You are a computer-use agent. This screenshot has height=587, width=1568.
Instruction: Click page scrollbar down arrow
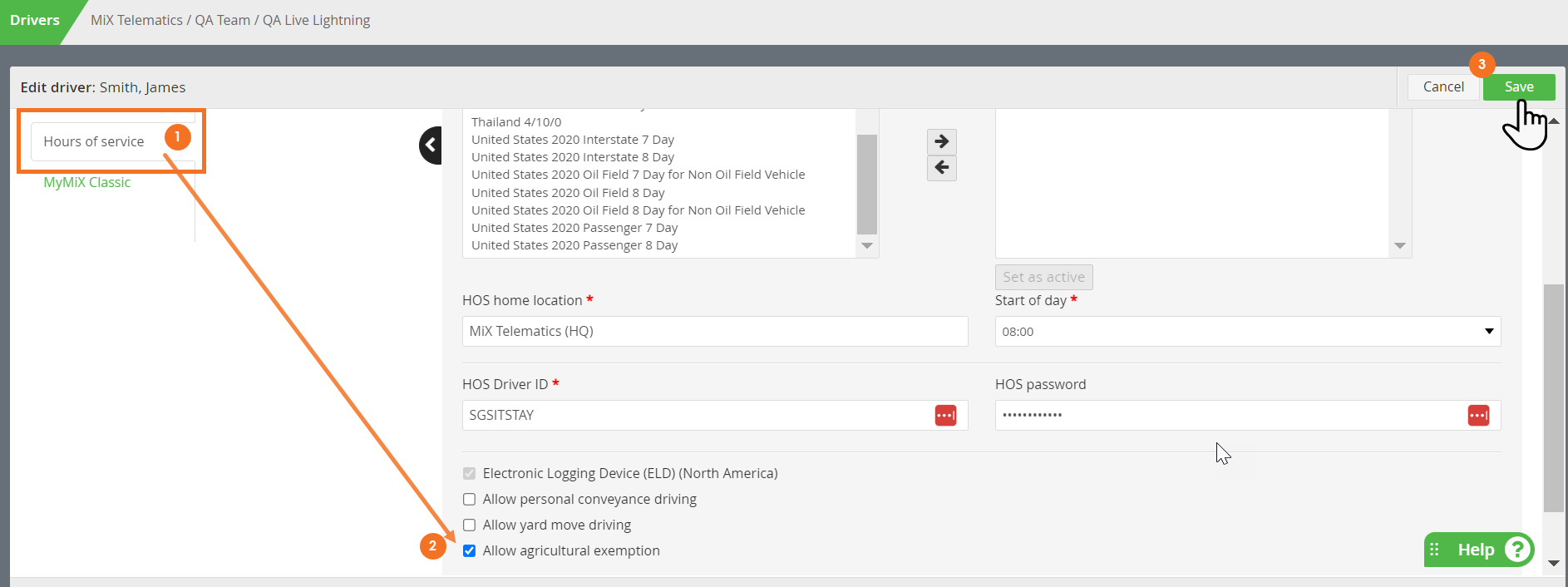(x=1553, y=563)
